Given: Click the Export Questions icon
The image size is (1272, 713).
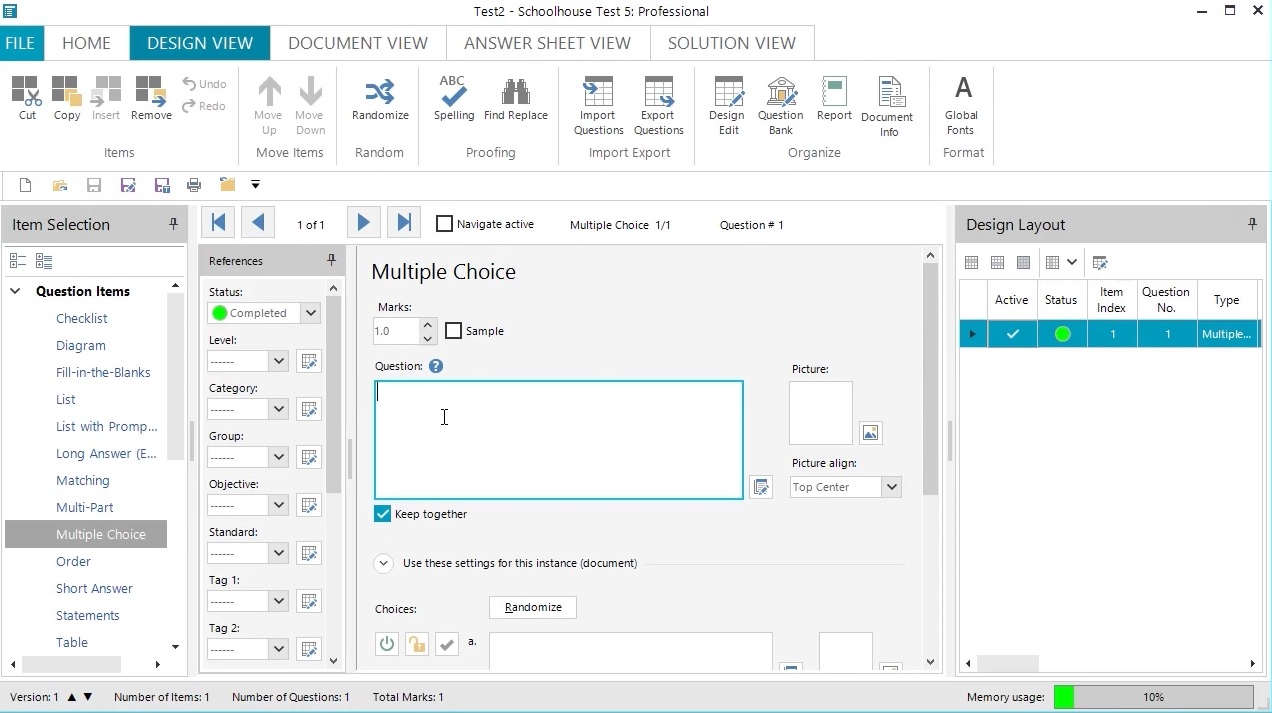Looking at the screenshot, I should pos(658,105).
